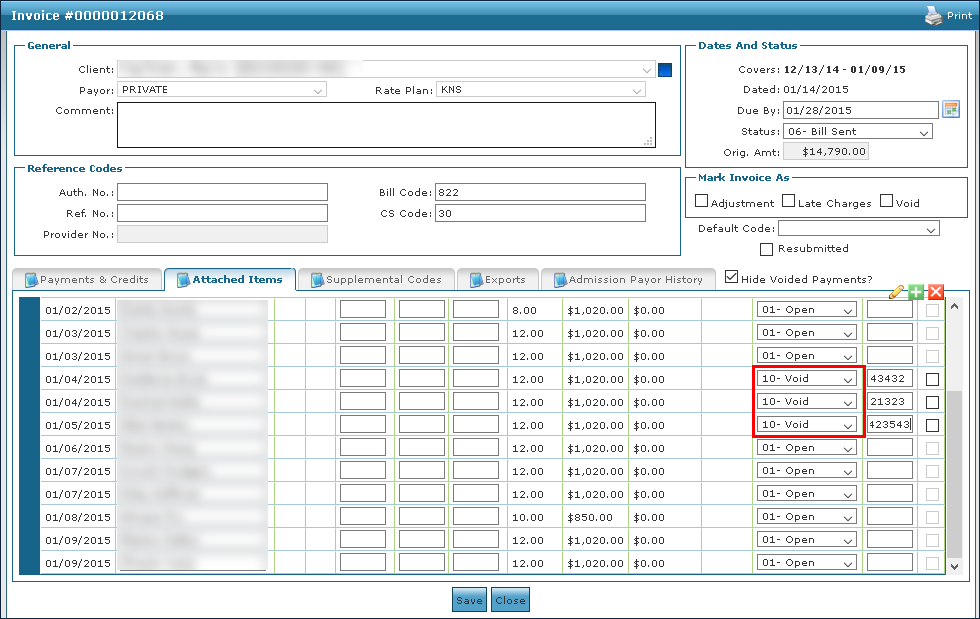Viewport: 980px width, 619px height.
Task: Click the green plus add item icon
Action: click(x=916, y=292)
